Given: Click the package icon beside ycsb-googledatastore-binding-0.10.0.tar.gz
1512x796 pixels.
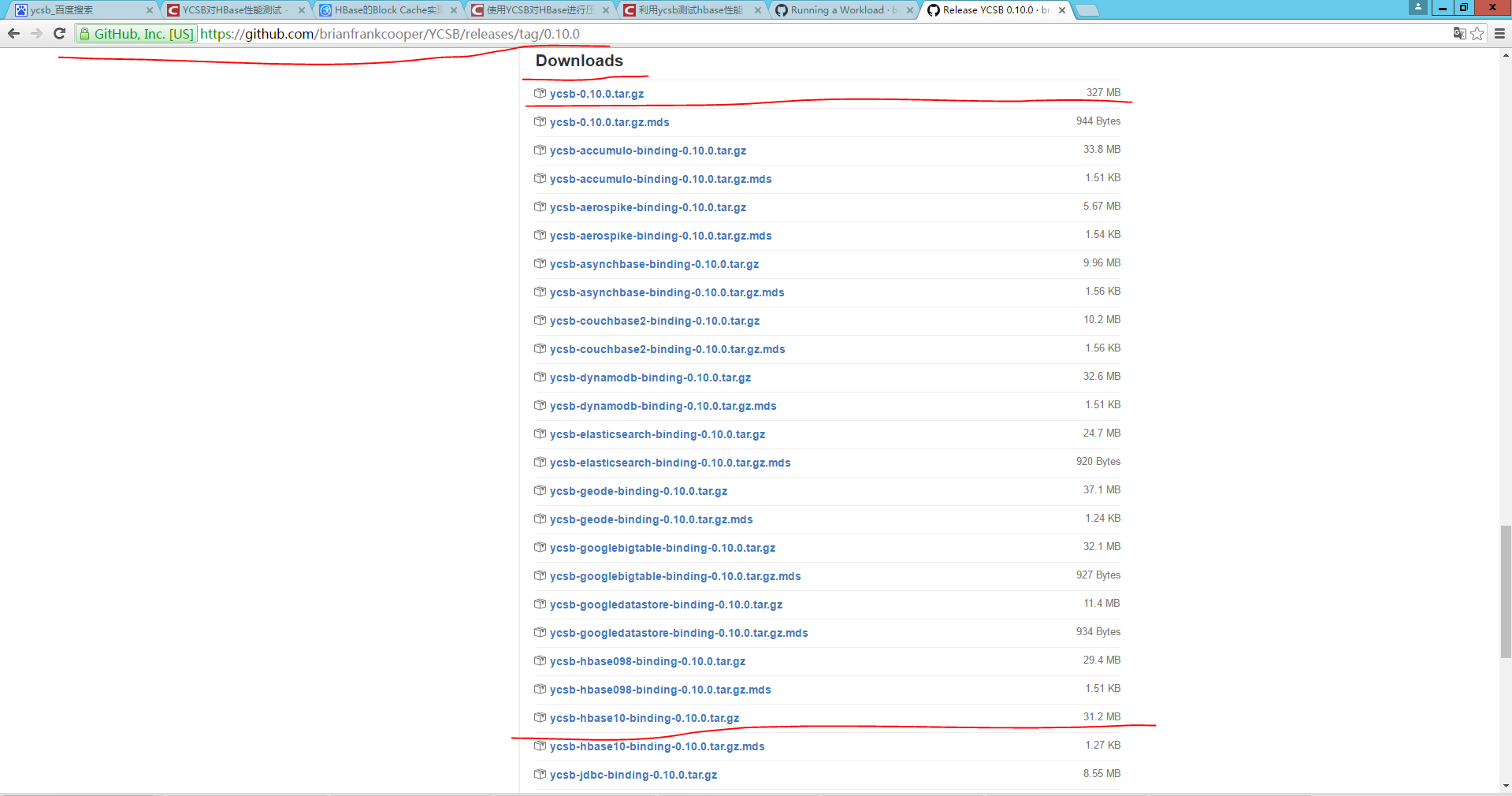Looking at the screenshot, I should pyautogui.click(x=540, y=604).
